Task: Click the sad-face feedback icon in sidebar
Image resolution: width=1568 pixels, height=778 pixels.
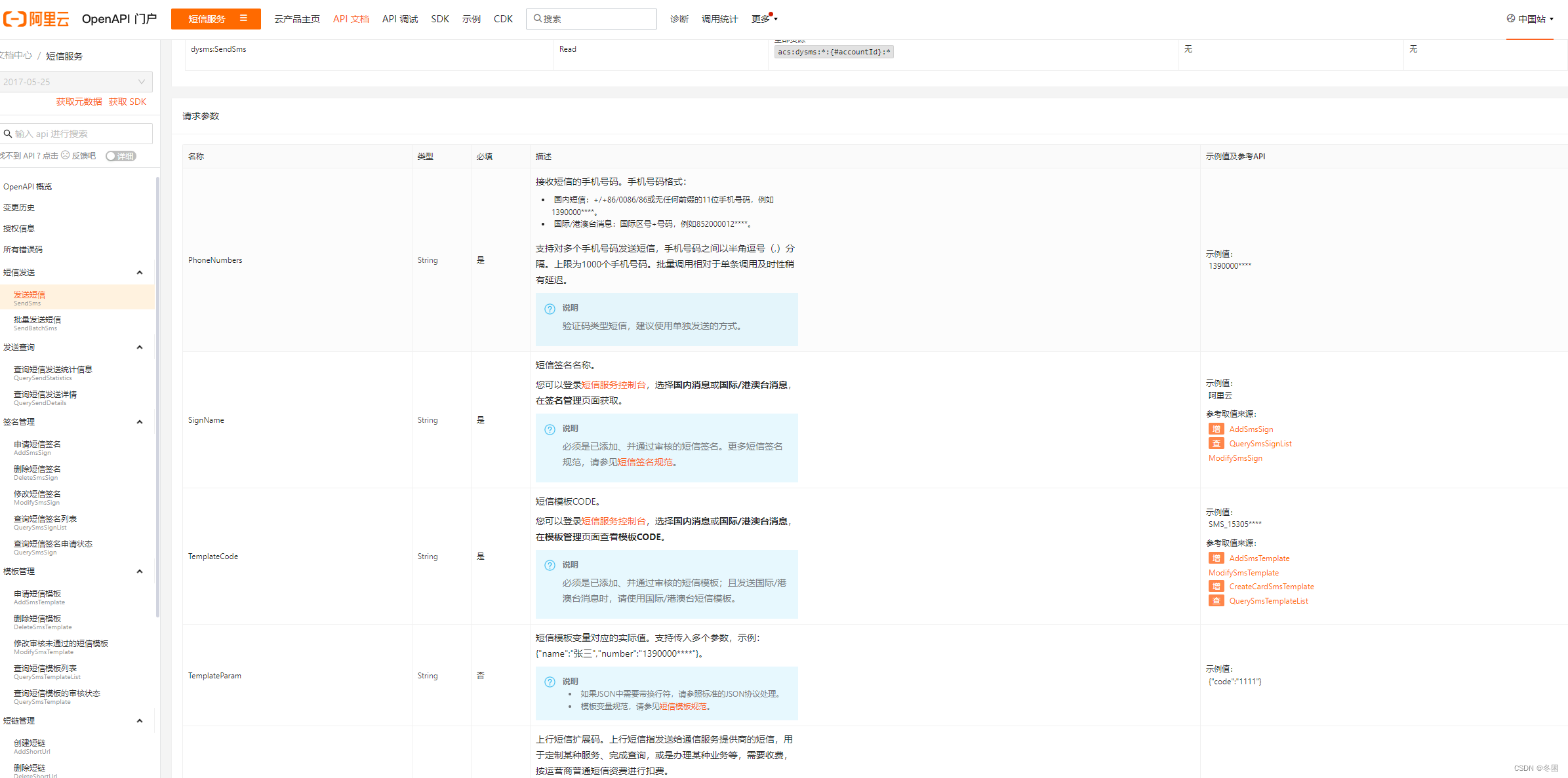Action: (65, 155)
